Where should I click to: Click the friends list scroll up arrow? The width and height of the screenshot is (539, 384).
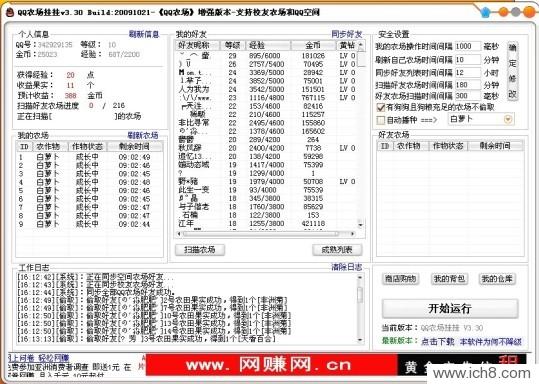[361, 45]
